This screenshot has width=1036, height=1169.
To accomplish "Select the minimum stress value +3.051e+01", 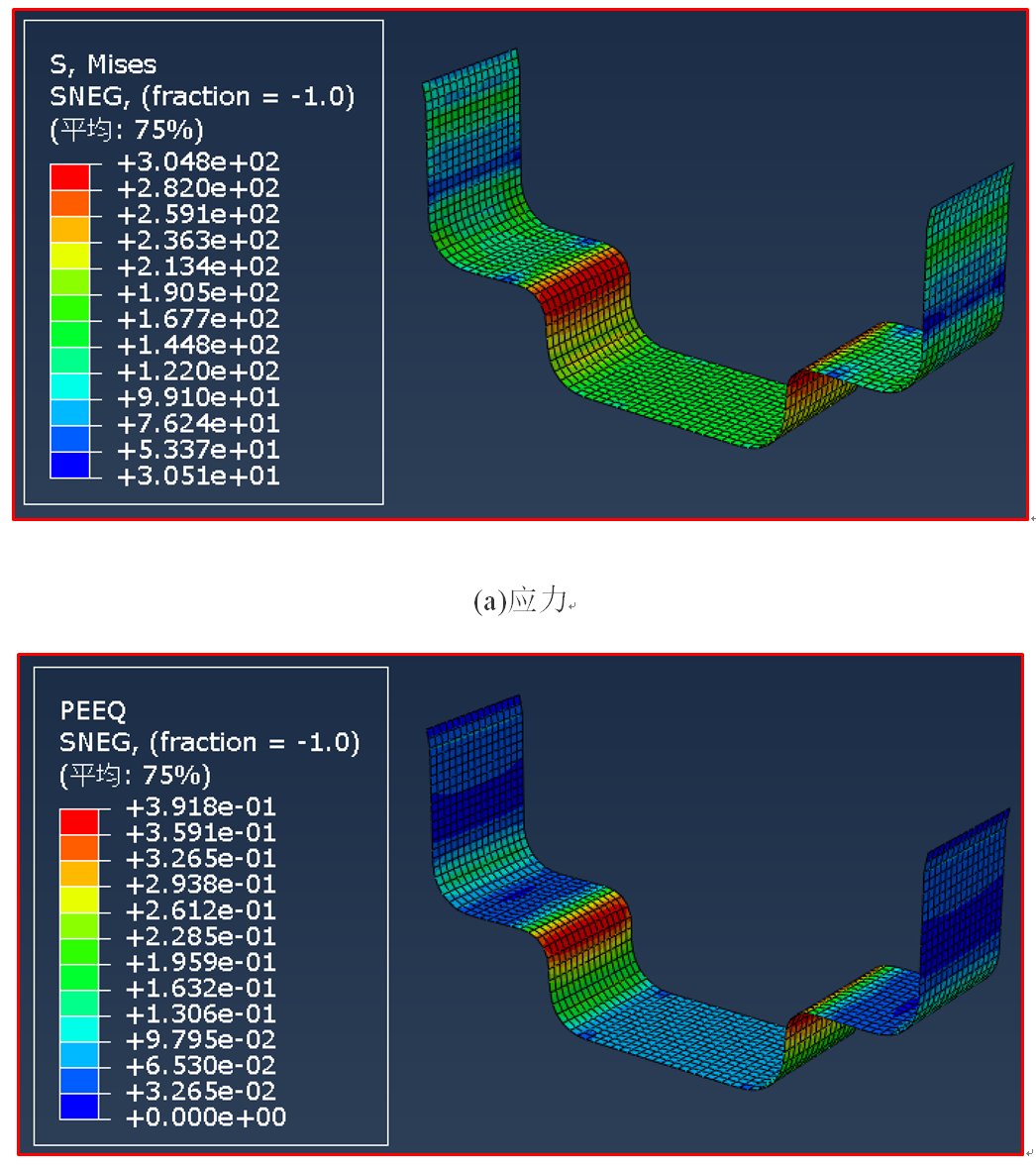I will pos(198,477).
